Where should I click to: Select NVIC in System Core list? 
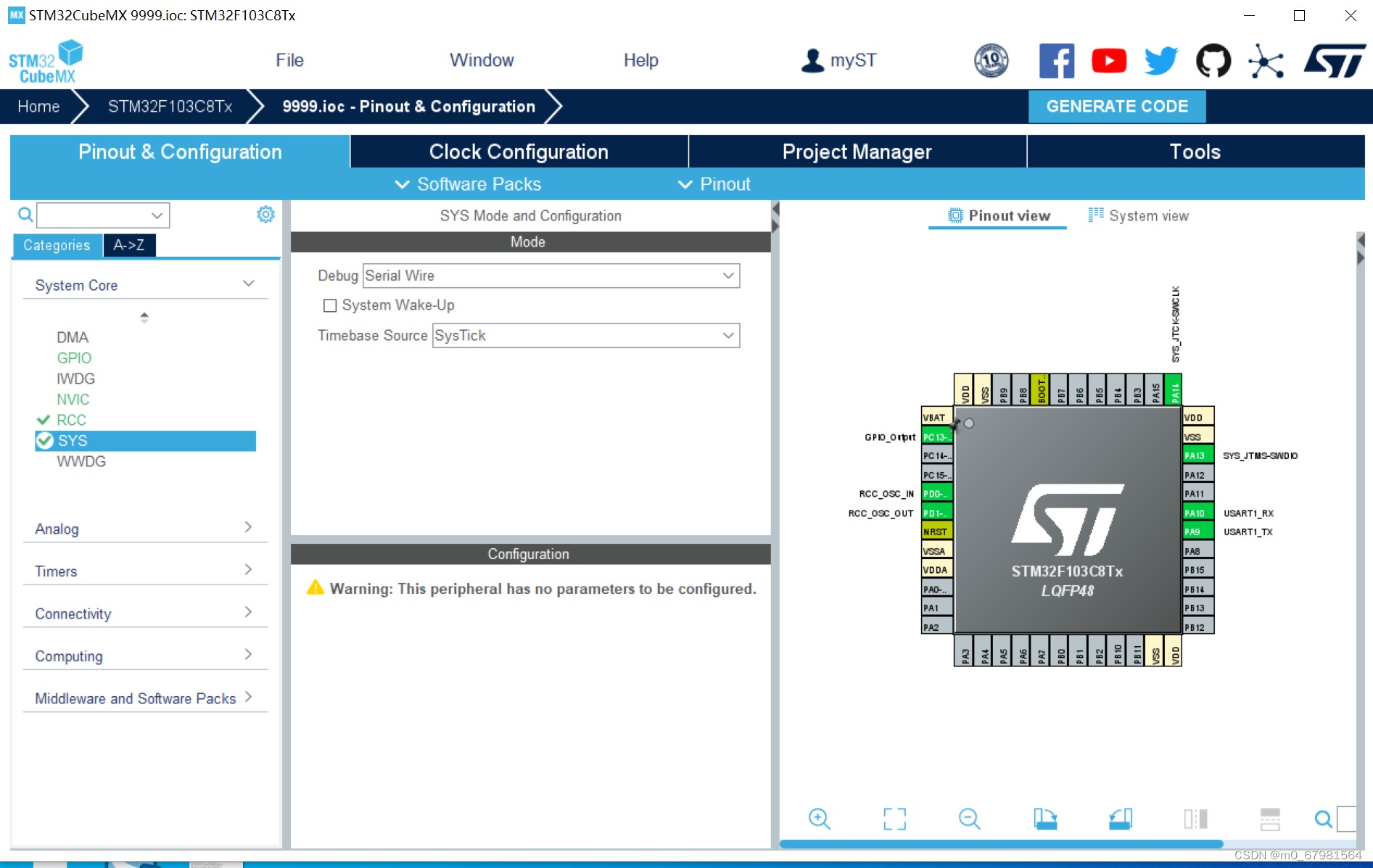point(73,399)
